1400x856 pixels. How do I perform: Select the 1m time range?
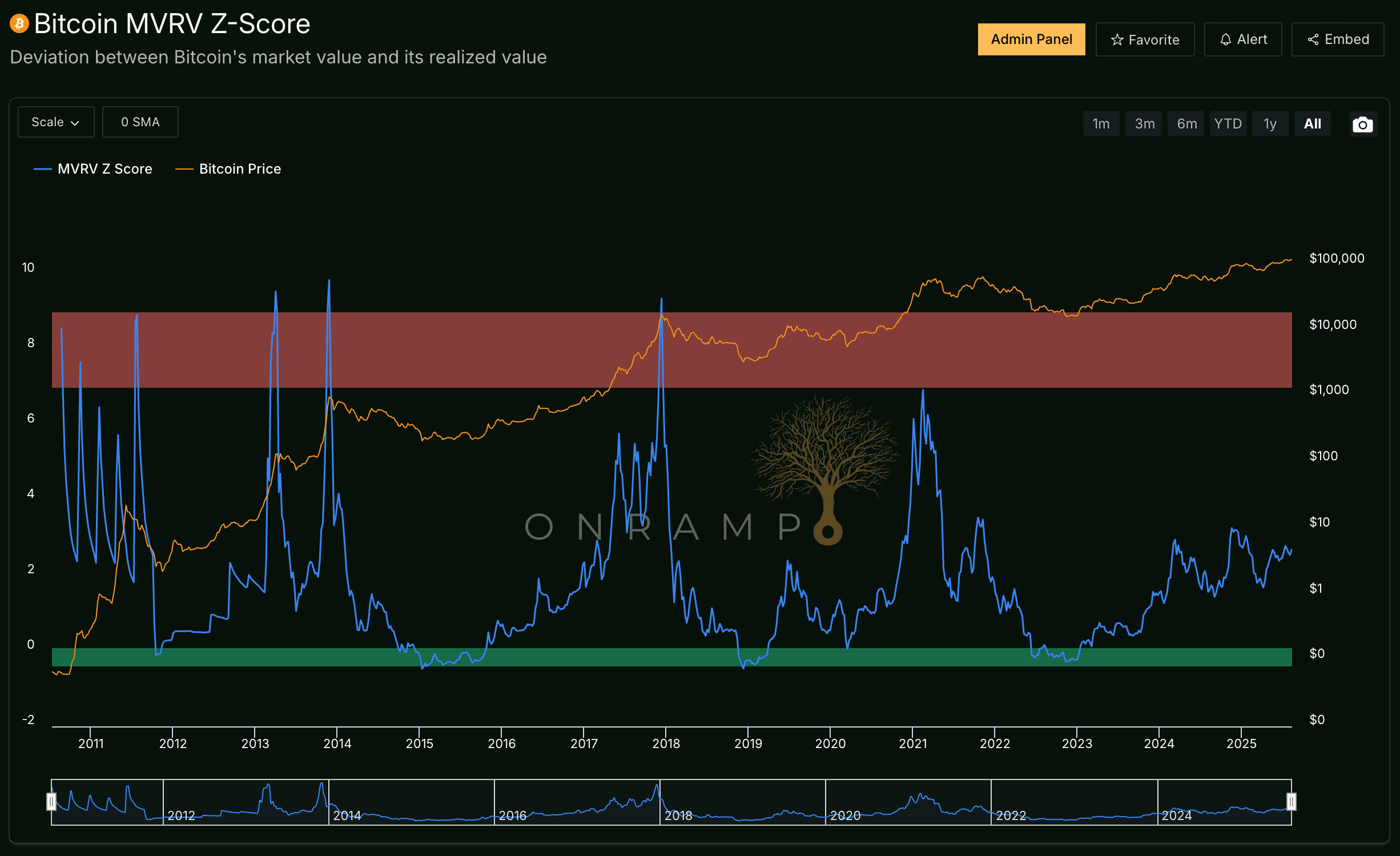point(1100,124)
